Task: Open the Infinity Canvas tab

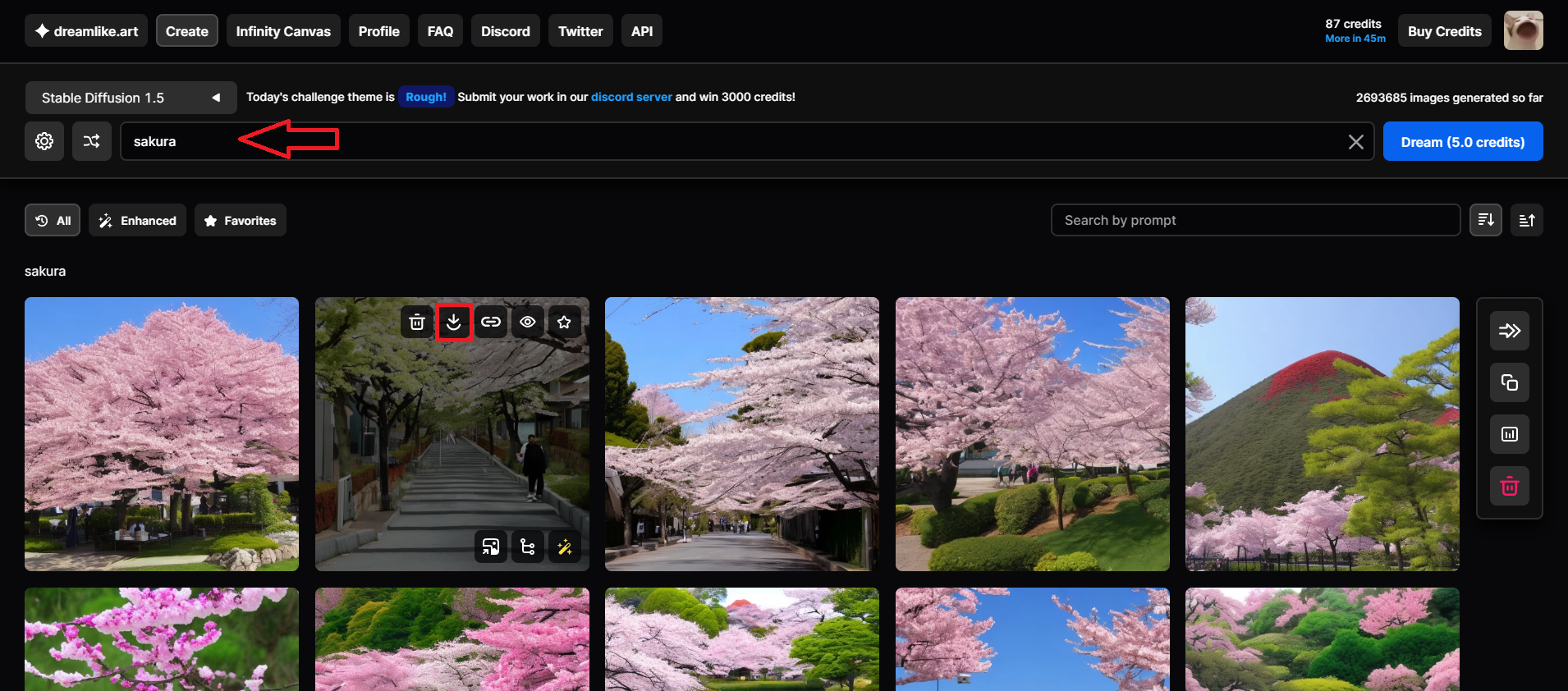Action: [x=283, y=31]
